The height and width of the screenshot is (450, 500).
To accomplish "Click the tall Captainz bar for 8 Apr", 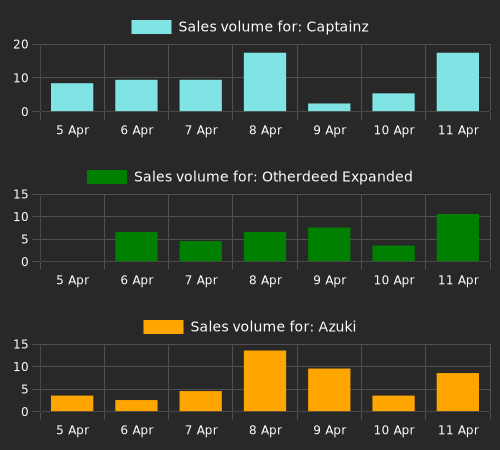I will click(265, 82).
